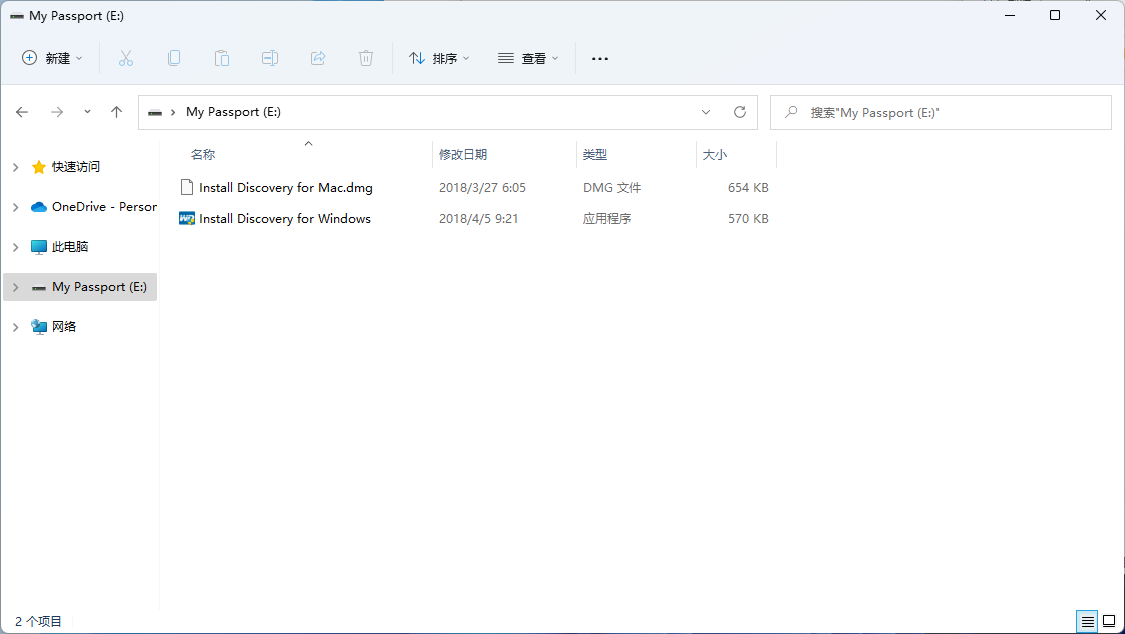Click the 2 个项目 status text
Screen dimensions: 1125x634
[x=39, y=621]
